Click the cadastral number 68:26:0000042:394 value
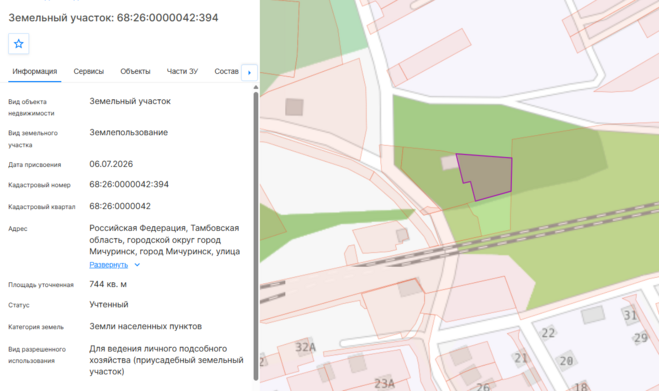Image resolution: width=659 pixels, height=391 pixels. (x=129, y=185)
